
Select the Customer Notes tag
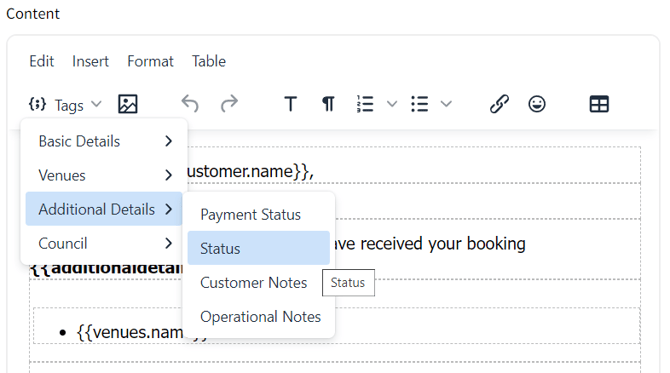pyautogui.click(x=259, y=283)
